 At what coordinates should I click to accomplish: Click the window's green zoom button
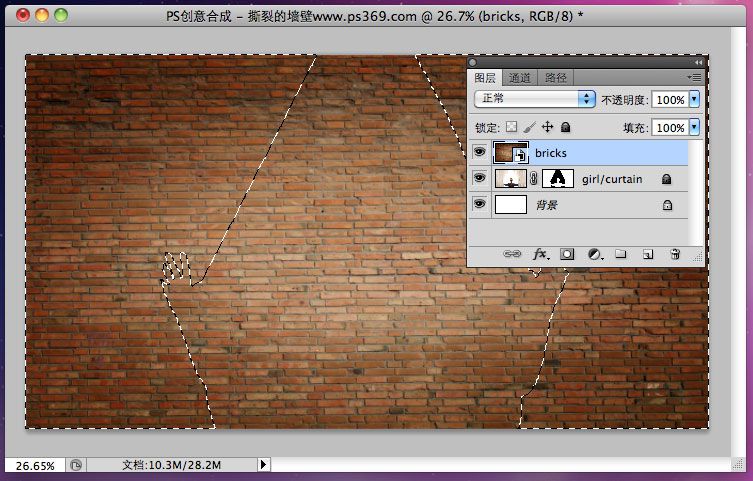pos(61,15)
